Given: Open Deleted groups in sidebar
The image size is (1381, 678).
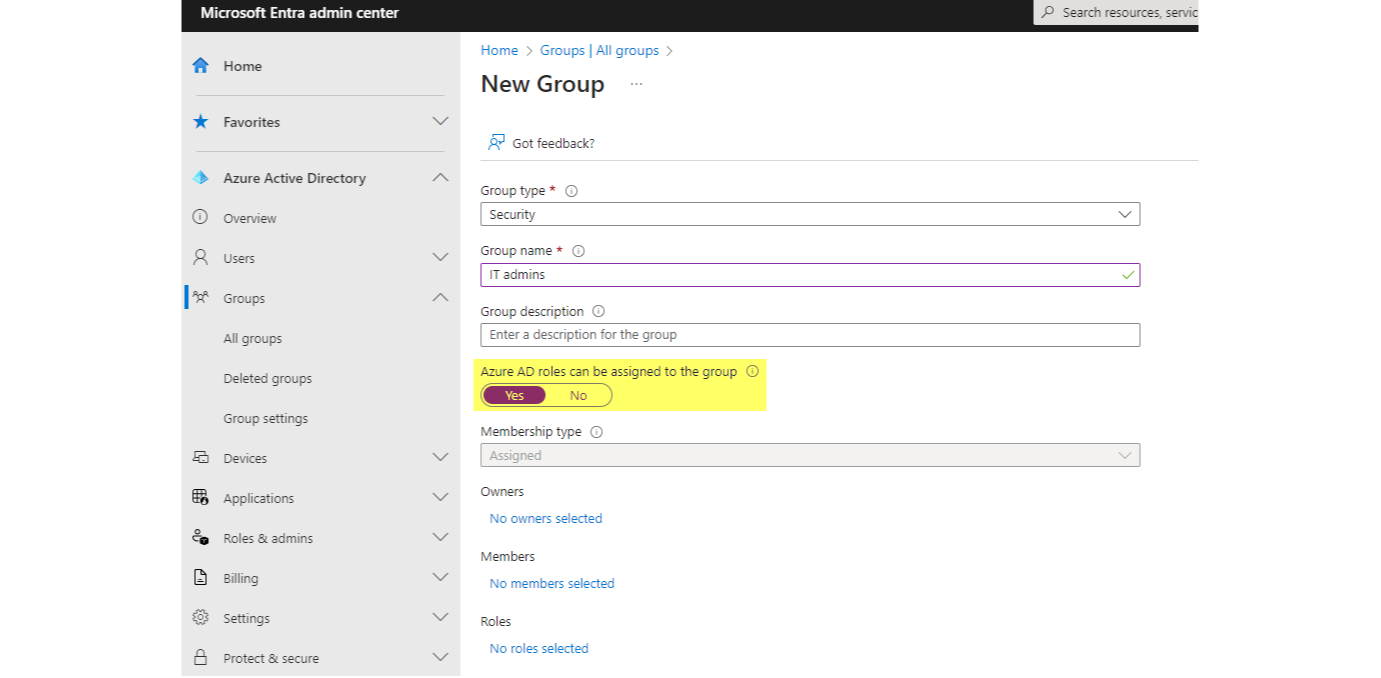Looking at the screenshot, I should point(267,378).
